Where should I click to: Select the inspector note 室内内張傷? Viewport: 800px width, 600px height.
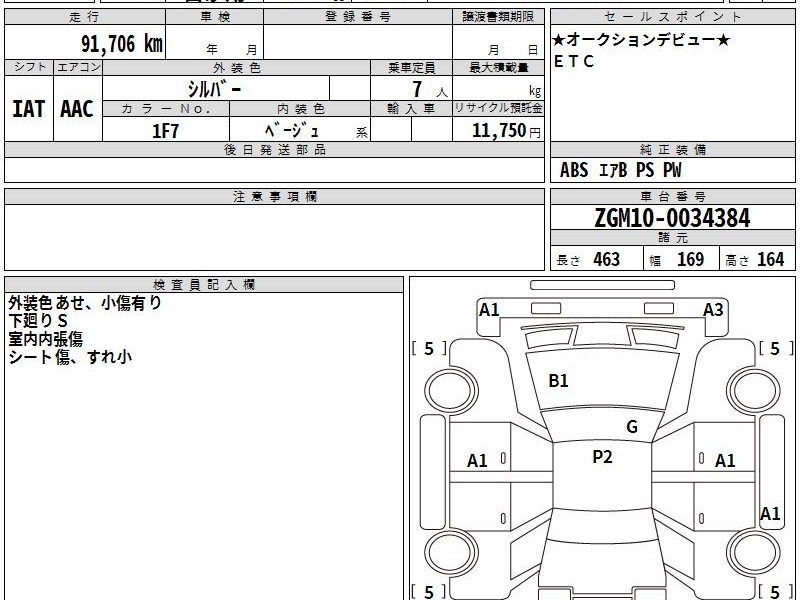point(45,339)
